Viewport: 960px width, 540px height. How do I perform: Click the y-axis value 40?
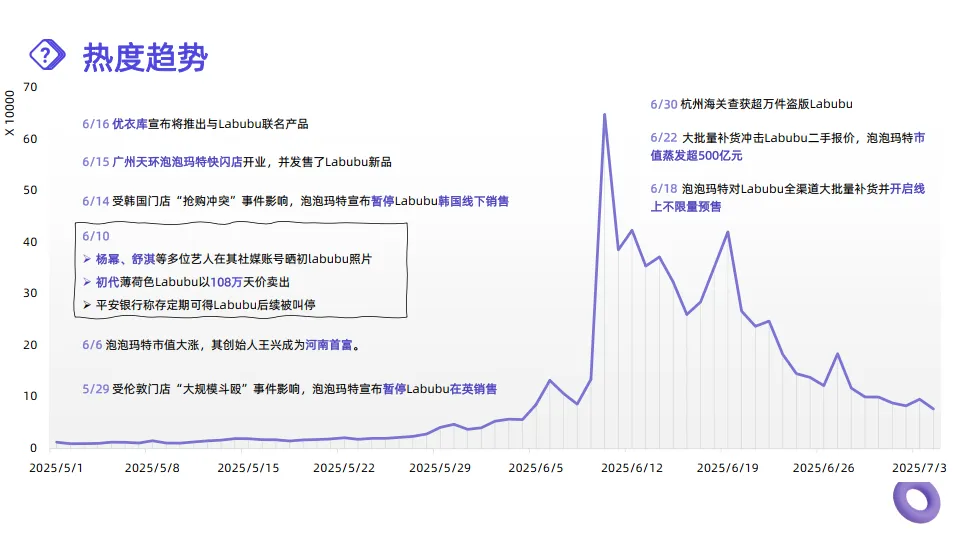tap(30, 241)
